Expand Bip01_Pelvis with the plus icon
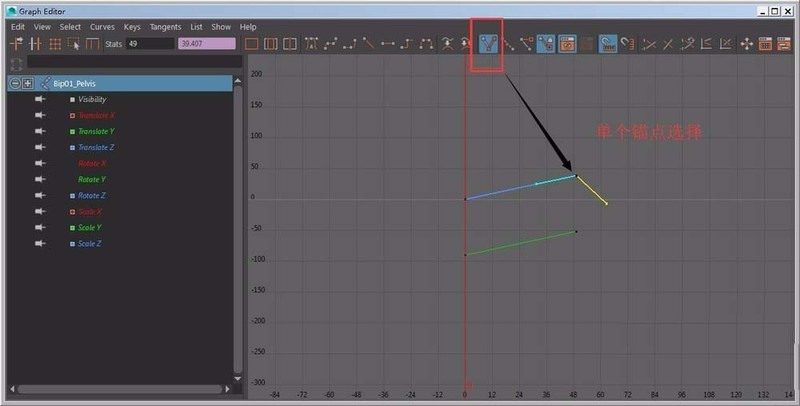The width and height of the screenshot is (800, 406). click(28, 83)
